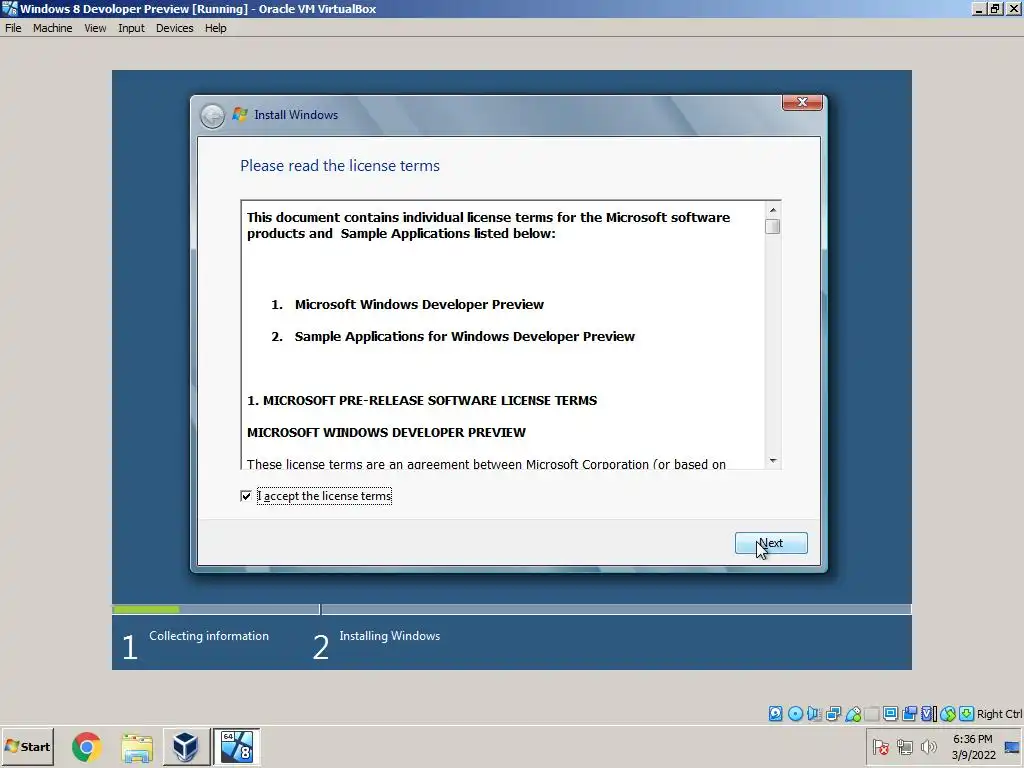
Task: Click the VirtualBox network status icon
Action: tap(833, 714)
